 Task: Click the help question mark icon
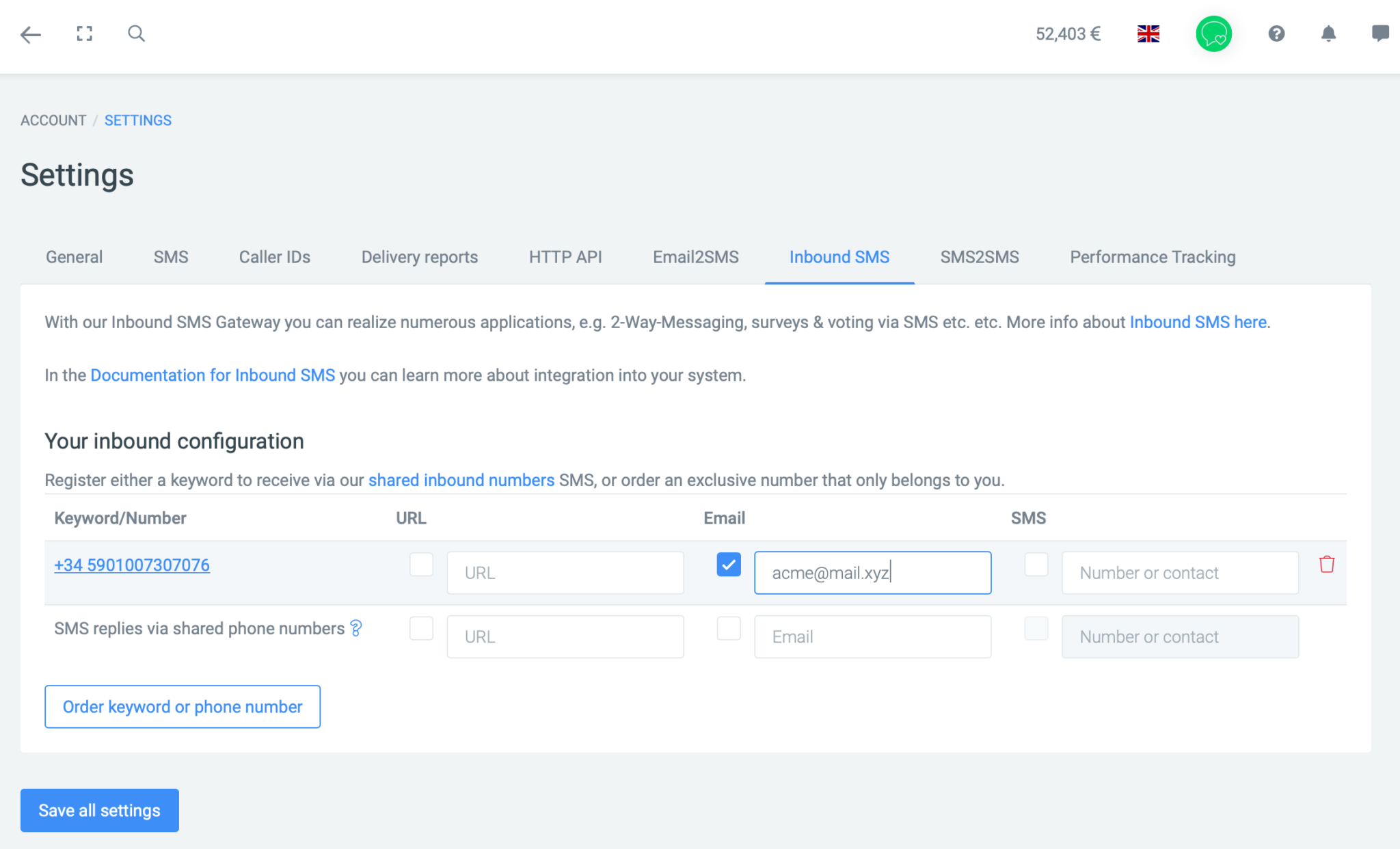pyautogui.click(x=1277, y=33)
